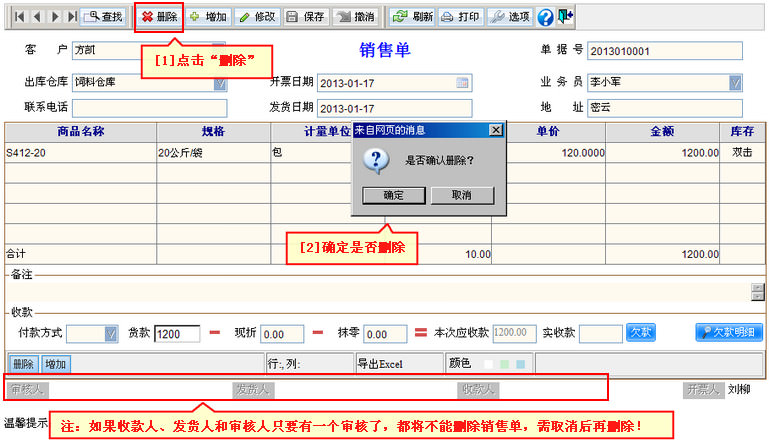Image resolution: width=770 pixels, height=443 pixels.
Task: Open the 打印 (print) function
Action: 460,17
